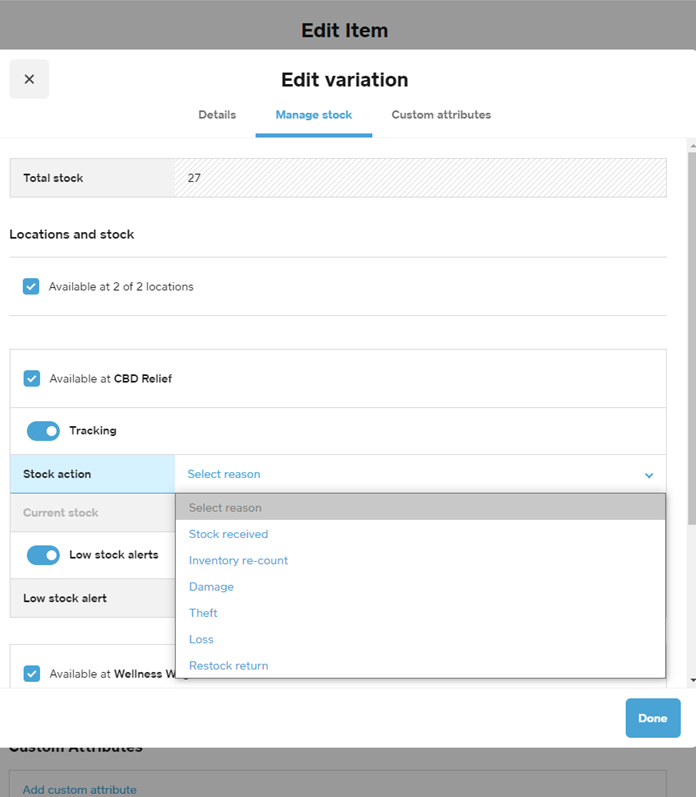Choose Restock return option

pyautogui.click(x=228, y=666)
